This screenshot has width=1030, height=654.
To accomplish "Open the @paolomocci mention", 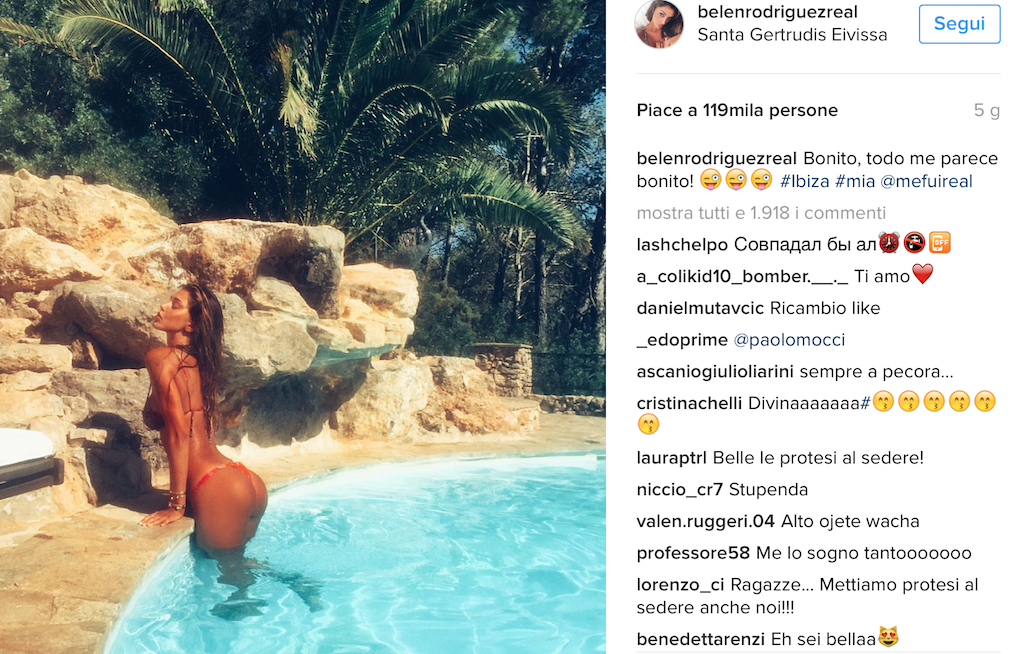I will pyautogui.click(x=789, y=340).
